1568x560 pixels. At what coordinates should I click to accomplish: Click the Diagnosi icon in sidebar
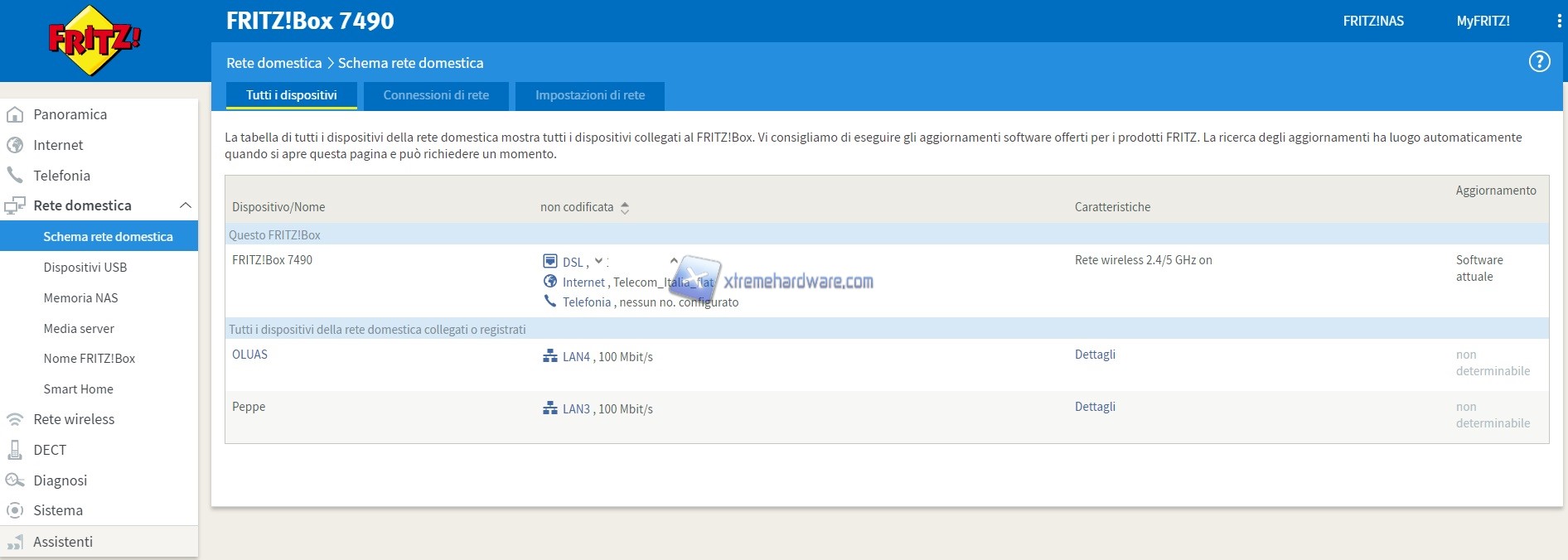point(15,480)
